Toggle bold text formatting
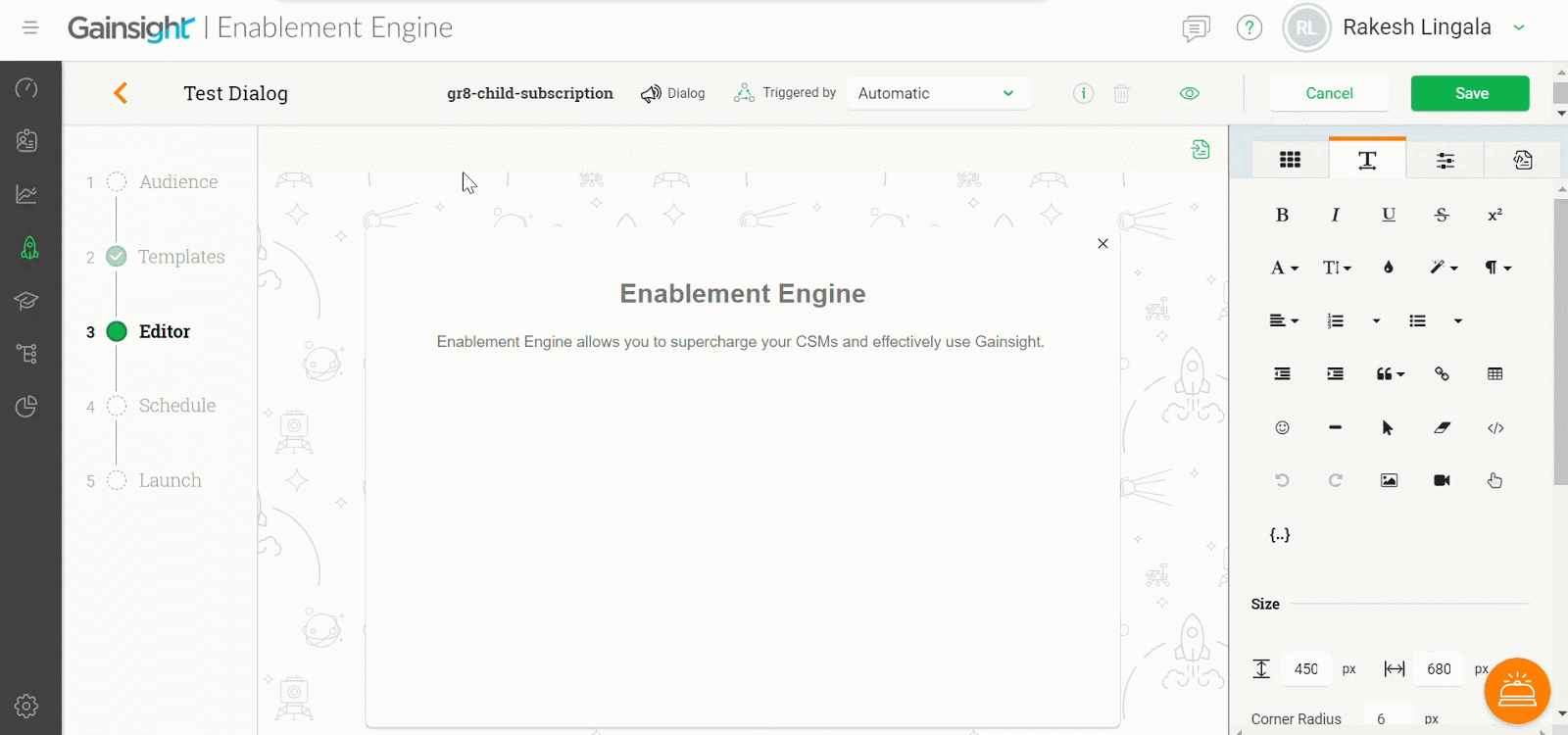 click(x=1282, y=216)
